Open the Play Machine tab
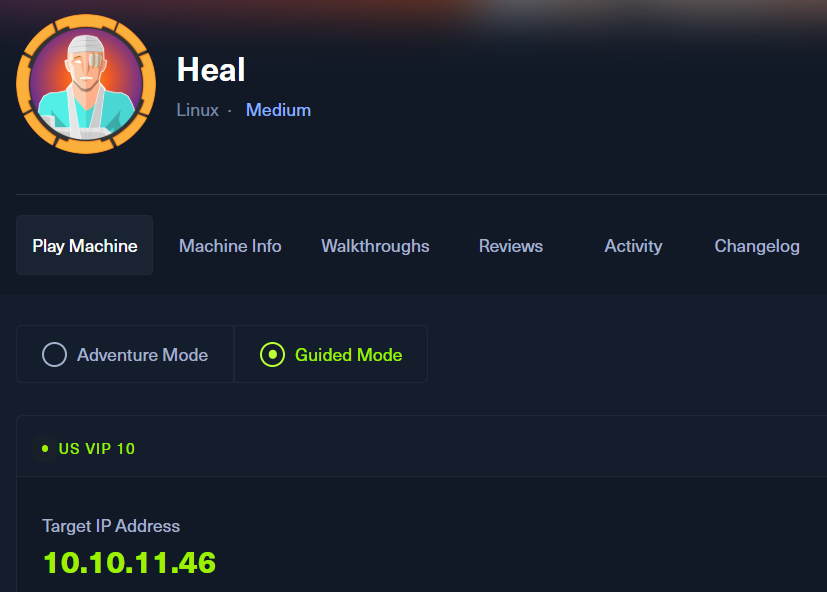 coord(84,245)
